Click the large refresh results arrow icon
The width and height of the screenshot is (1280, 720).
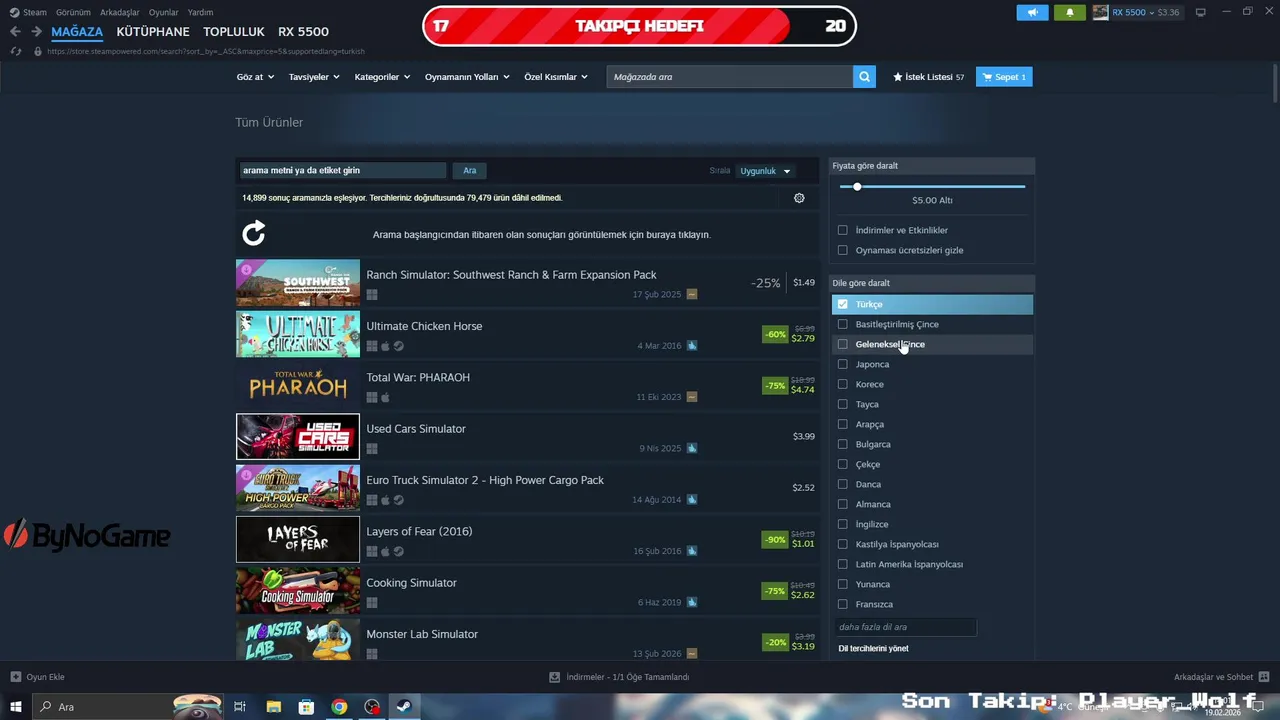point(254,234)
